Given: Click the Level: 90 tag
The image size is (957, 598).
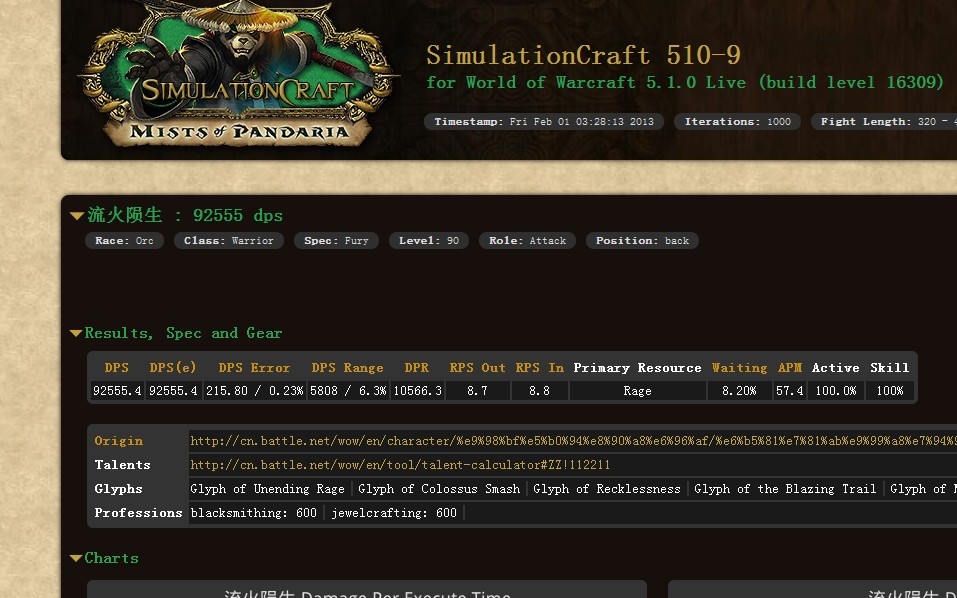Looking at the screenshot, I should coord(429,240).
